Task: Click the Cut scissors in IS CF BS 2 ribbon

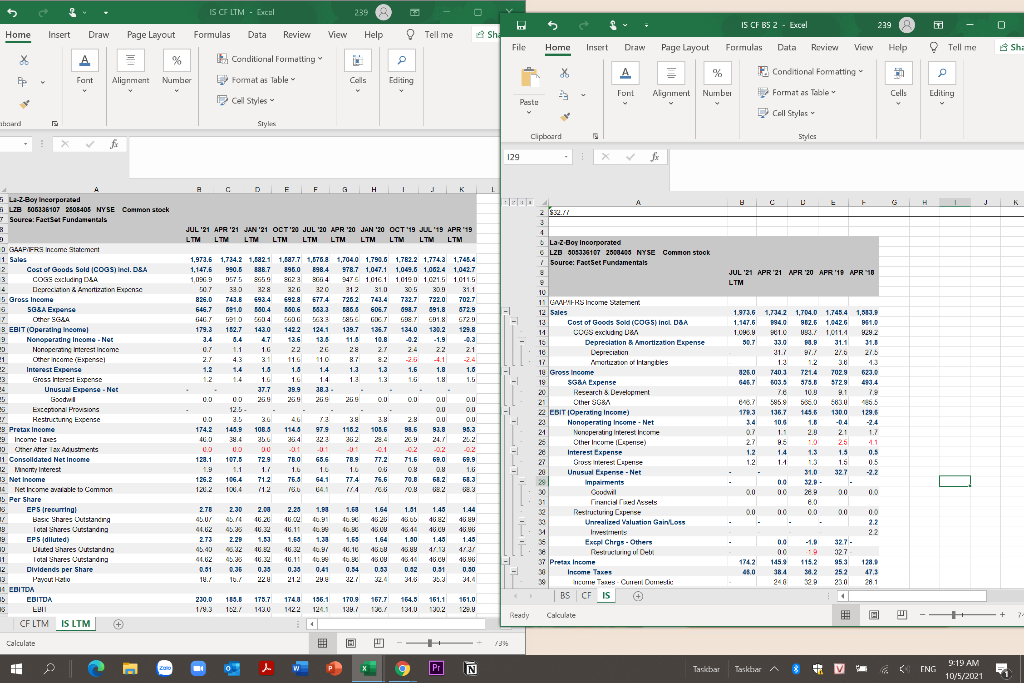Action: [x=567, y=71]
